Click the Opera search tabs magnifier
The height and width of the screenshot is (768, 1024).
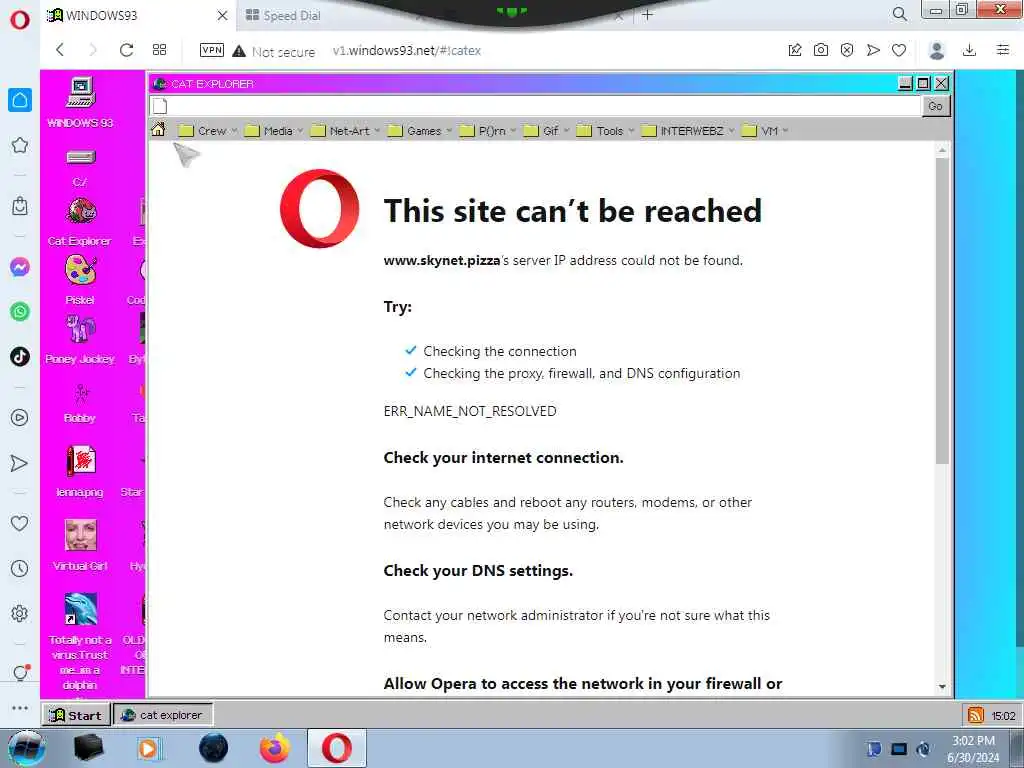pos(899,14)
